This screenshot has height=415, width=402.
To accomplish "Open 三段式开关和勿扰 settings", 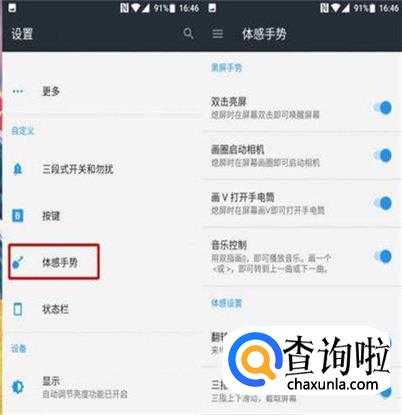I will click(102, 169).
